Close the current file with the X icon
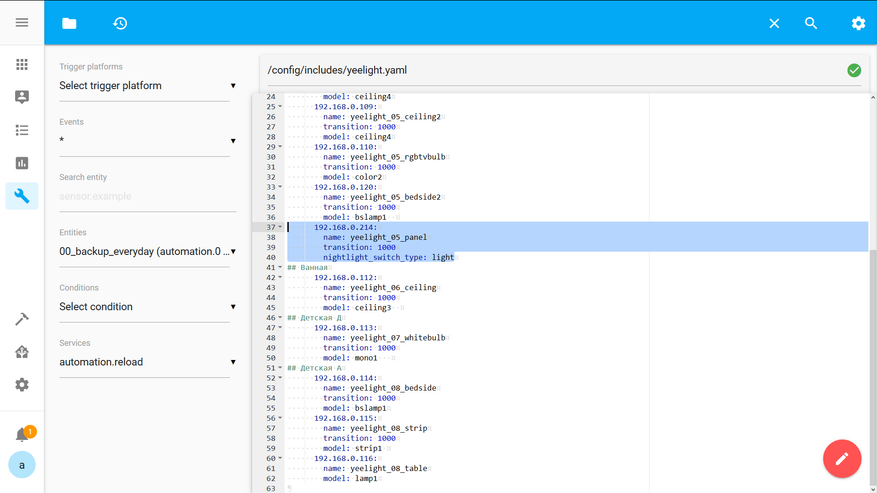The width and height of the screenshot is (877, 493). coord(774,24)
